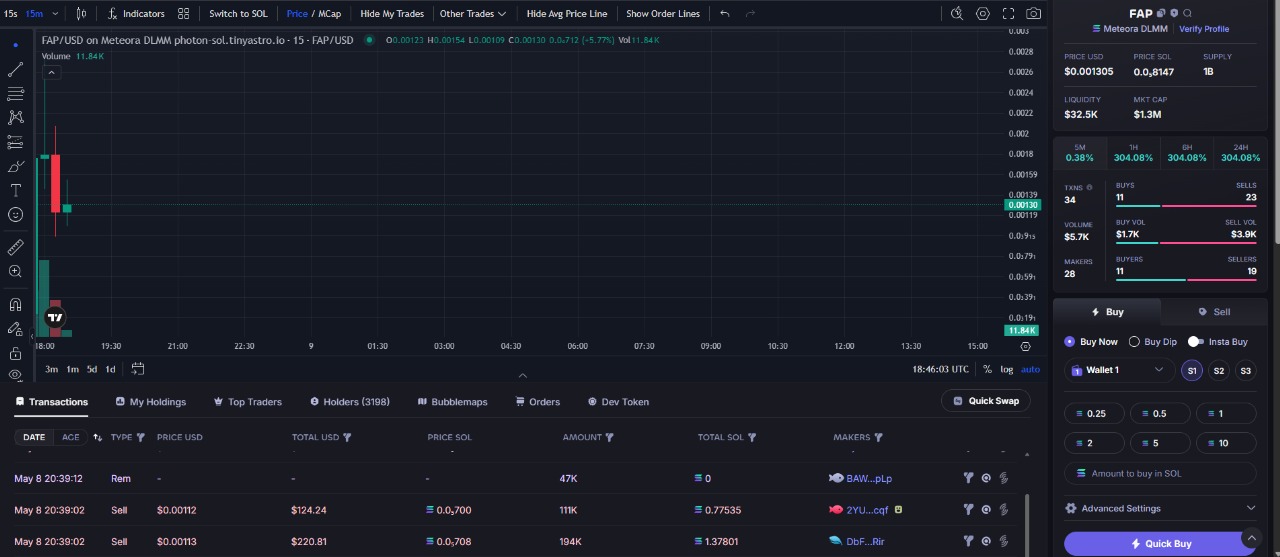This screenshot has height=557, width=1280.
Task: Open the Holders (3198) tab
Action: pos(350,402)
